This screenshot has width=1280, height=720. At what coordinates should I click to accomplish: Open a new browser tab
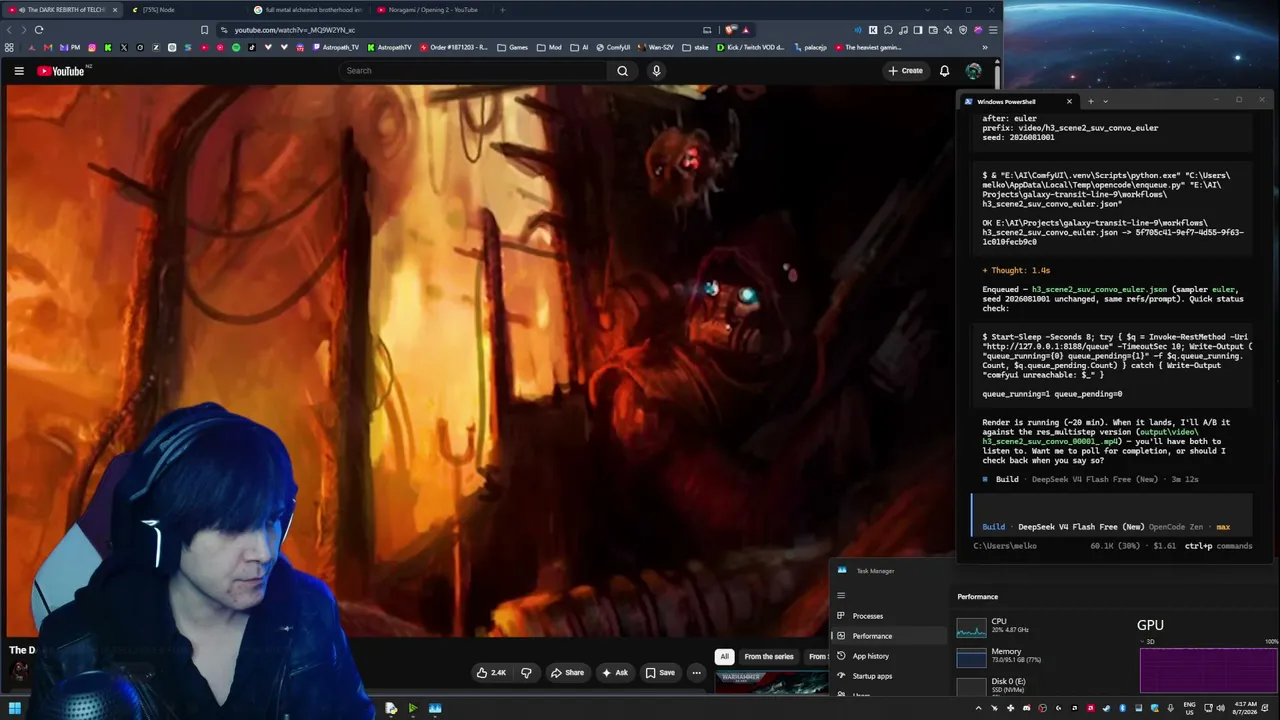click(x=502, y=10)
